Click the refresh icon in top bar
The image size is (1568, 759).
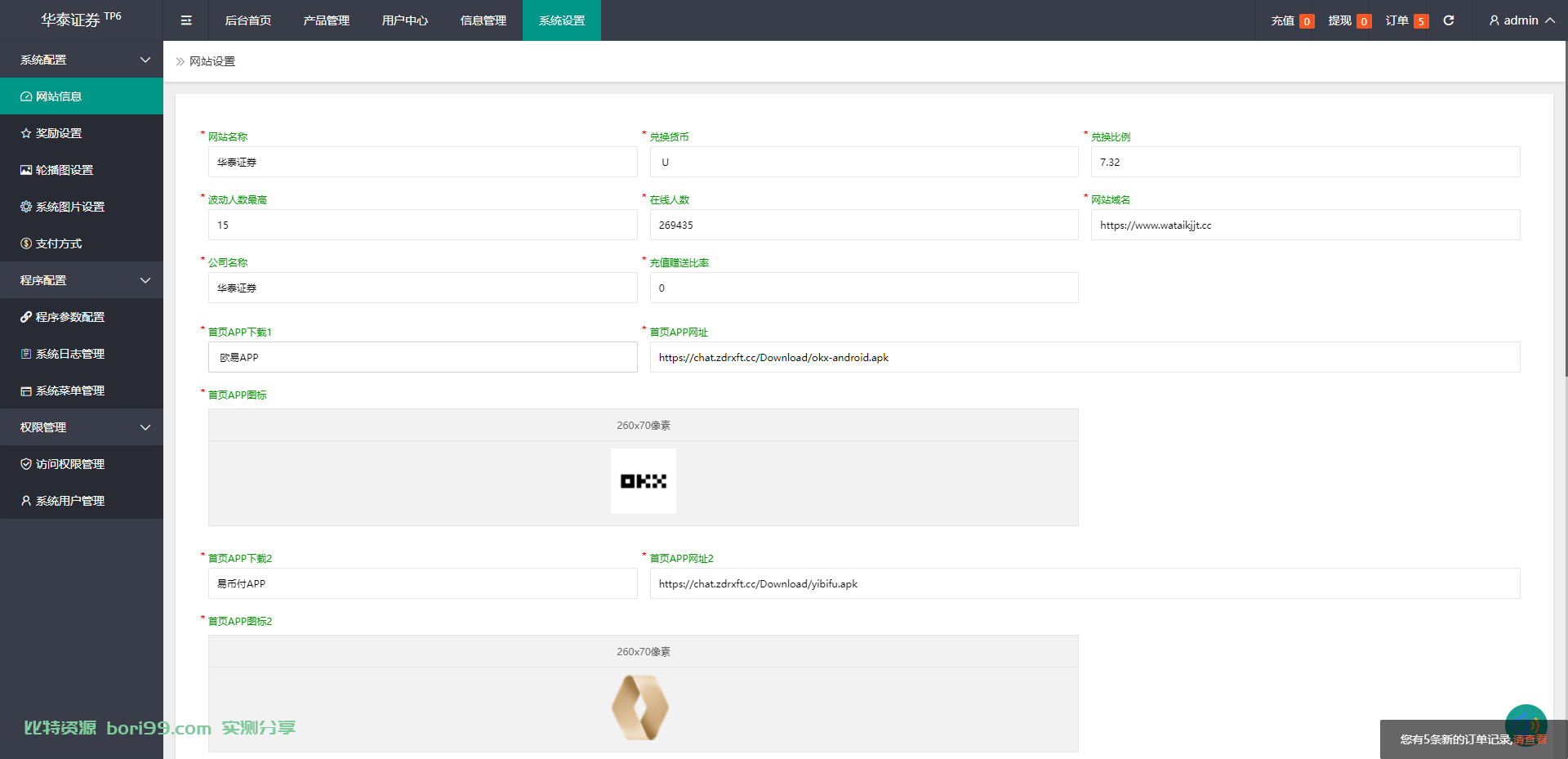click(1449, 20)
